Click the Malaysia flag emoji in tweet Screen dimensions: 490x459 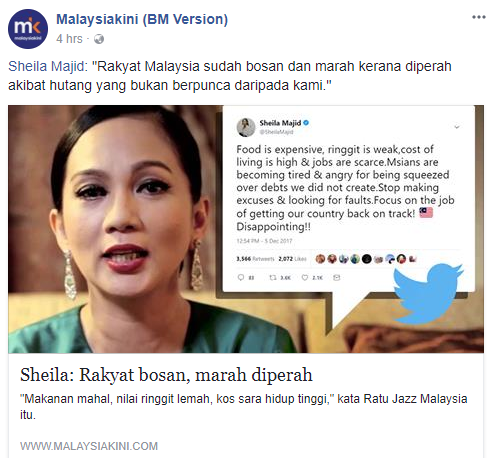(x=426, y=212)
